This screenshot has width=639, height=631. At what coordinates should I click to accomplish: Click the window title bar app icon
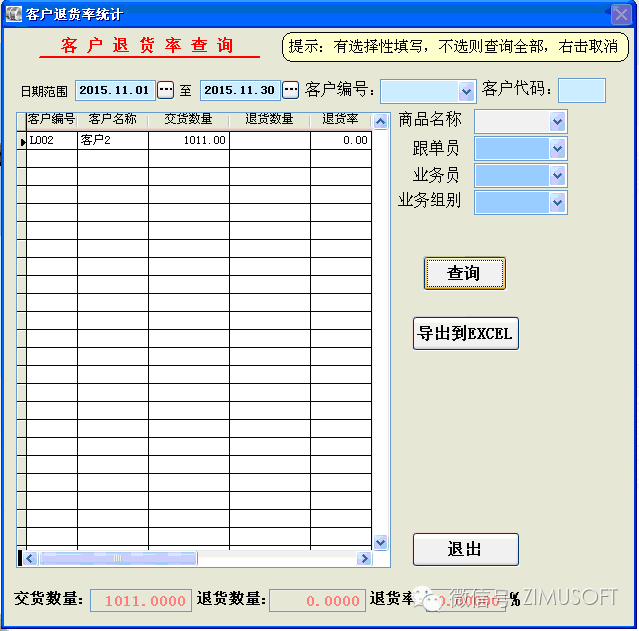point(13,14)
